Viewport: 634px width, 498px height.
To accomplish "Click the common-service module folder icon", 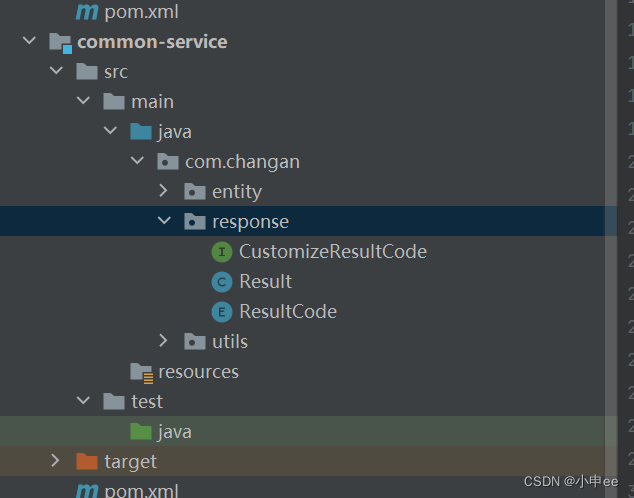I will (x=61, y=42).
